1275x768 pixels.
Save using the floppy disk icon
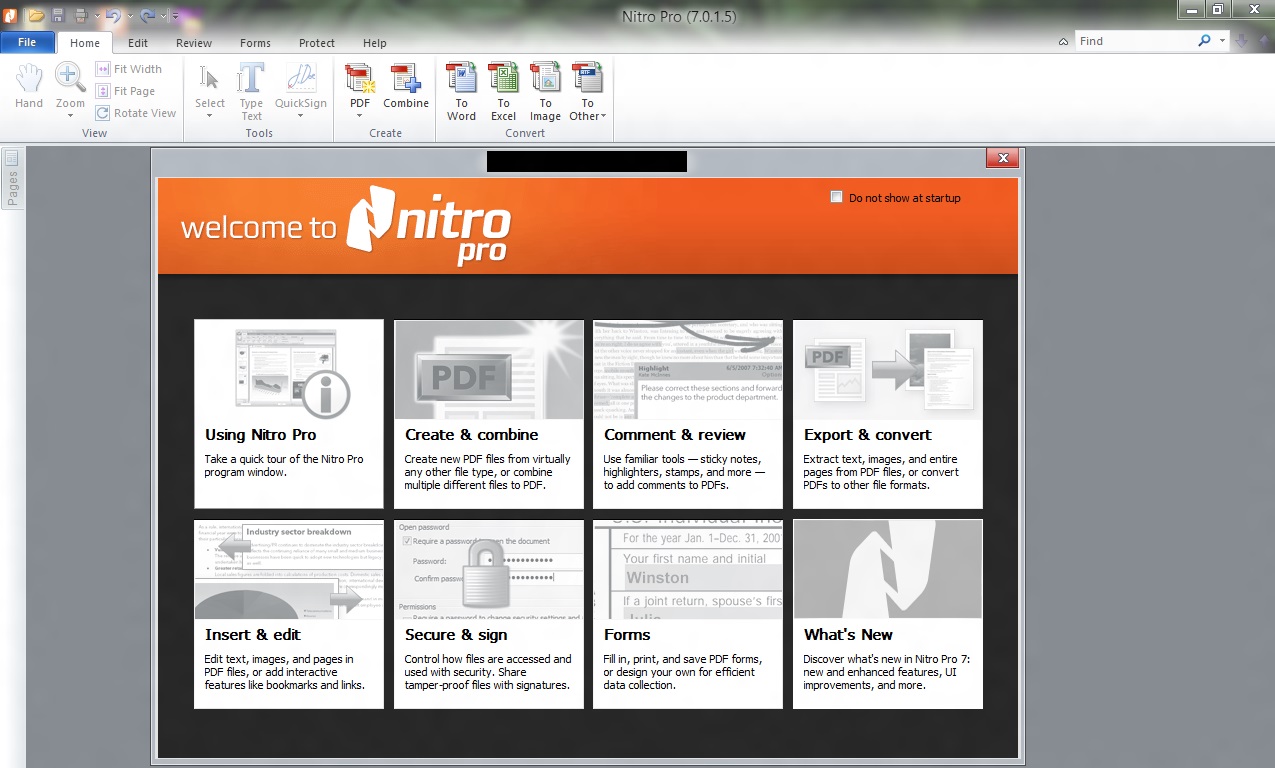pyautogui.click(x=58, y=16)
